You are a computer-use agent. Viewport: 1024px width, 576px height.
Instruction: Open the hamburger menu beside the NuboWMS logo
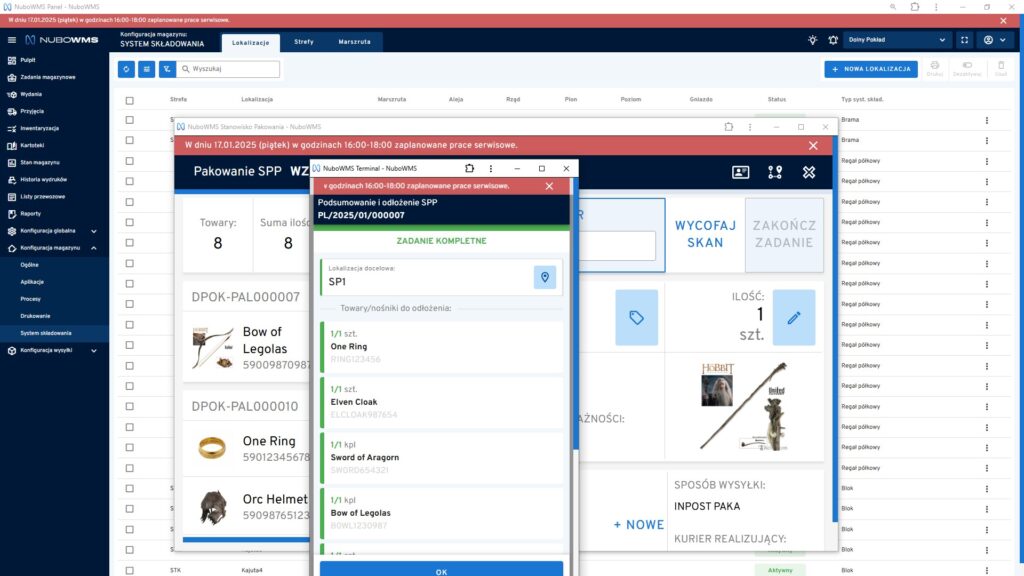tap(12, 40)
